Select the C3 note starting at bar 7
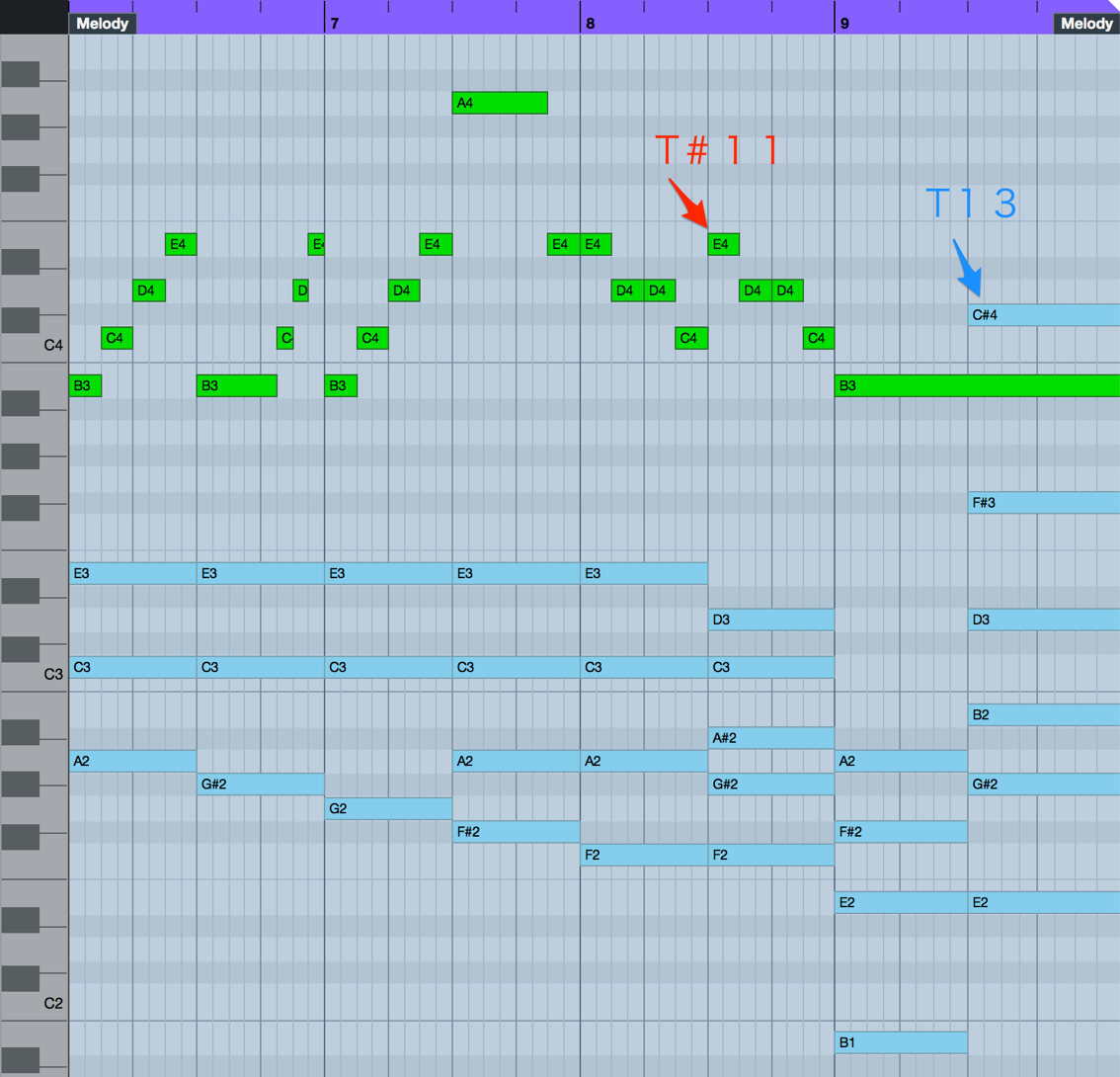 [388, 667]
